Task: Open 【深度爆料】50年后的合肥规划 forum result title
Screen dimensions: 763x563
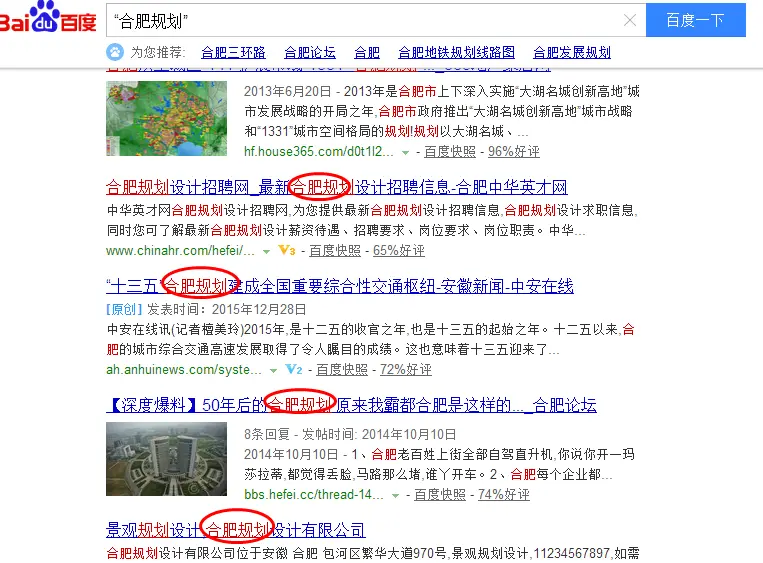Action: pyautogui.click(x=351, y=405)
